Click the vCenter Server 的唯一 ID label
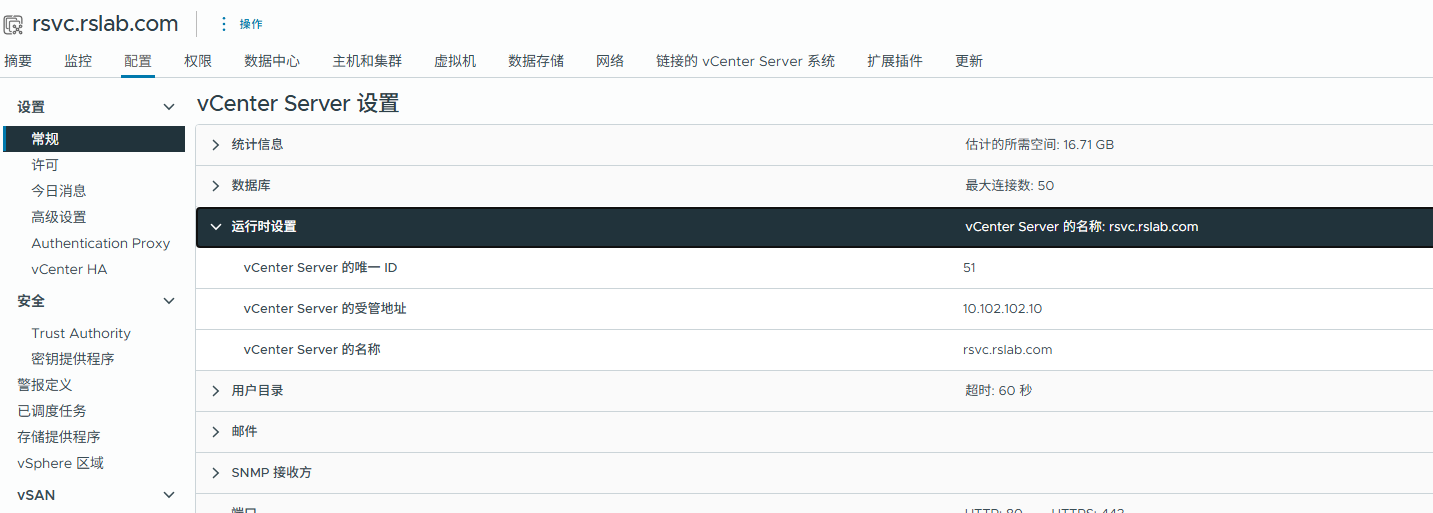 click(x=320, y=268)
